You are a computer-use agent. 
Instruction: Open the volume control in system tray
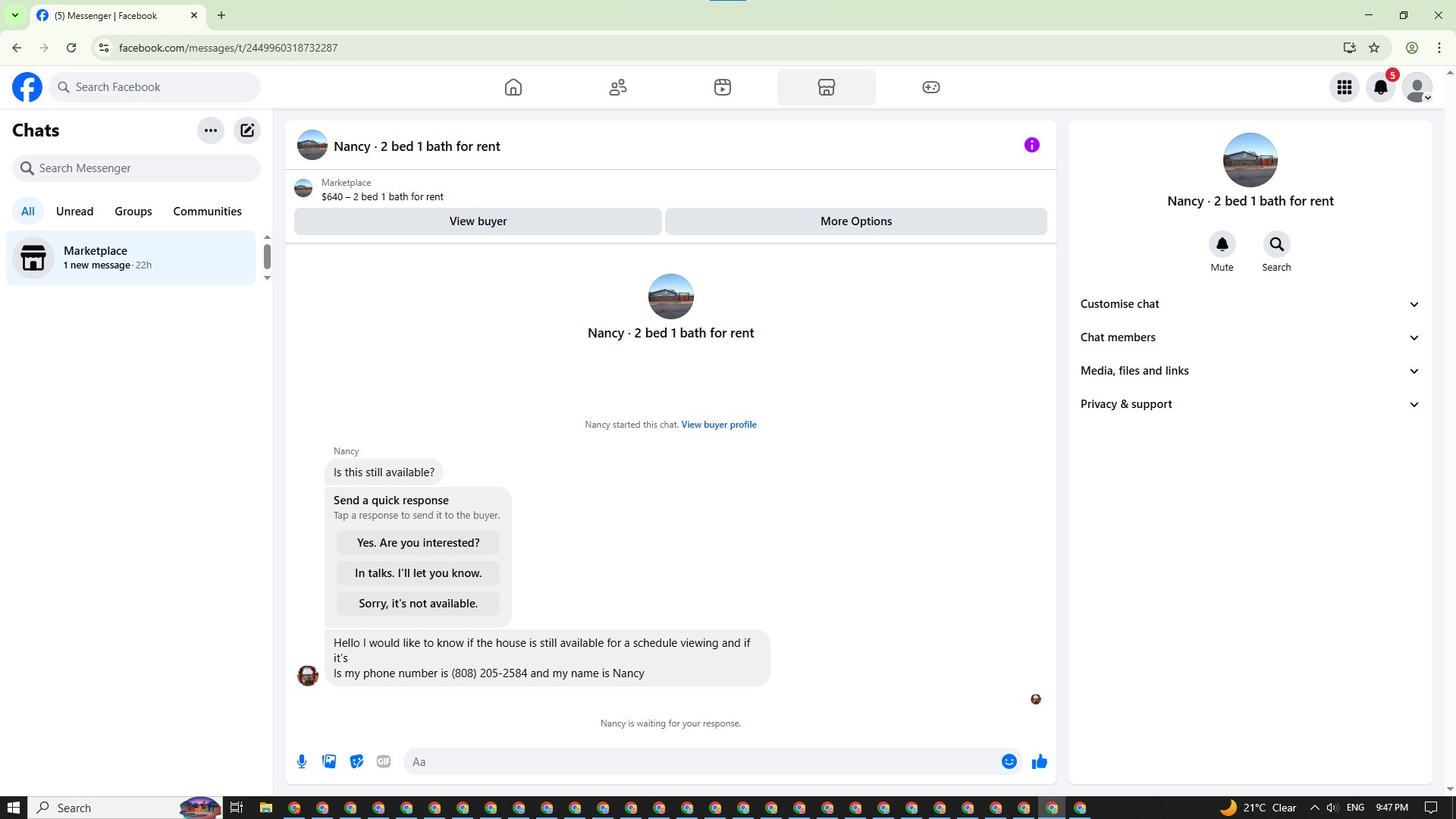[1332, 808]
